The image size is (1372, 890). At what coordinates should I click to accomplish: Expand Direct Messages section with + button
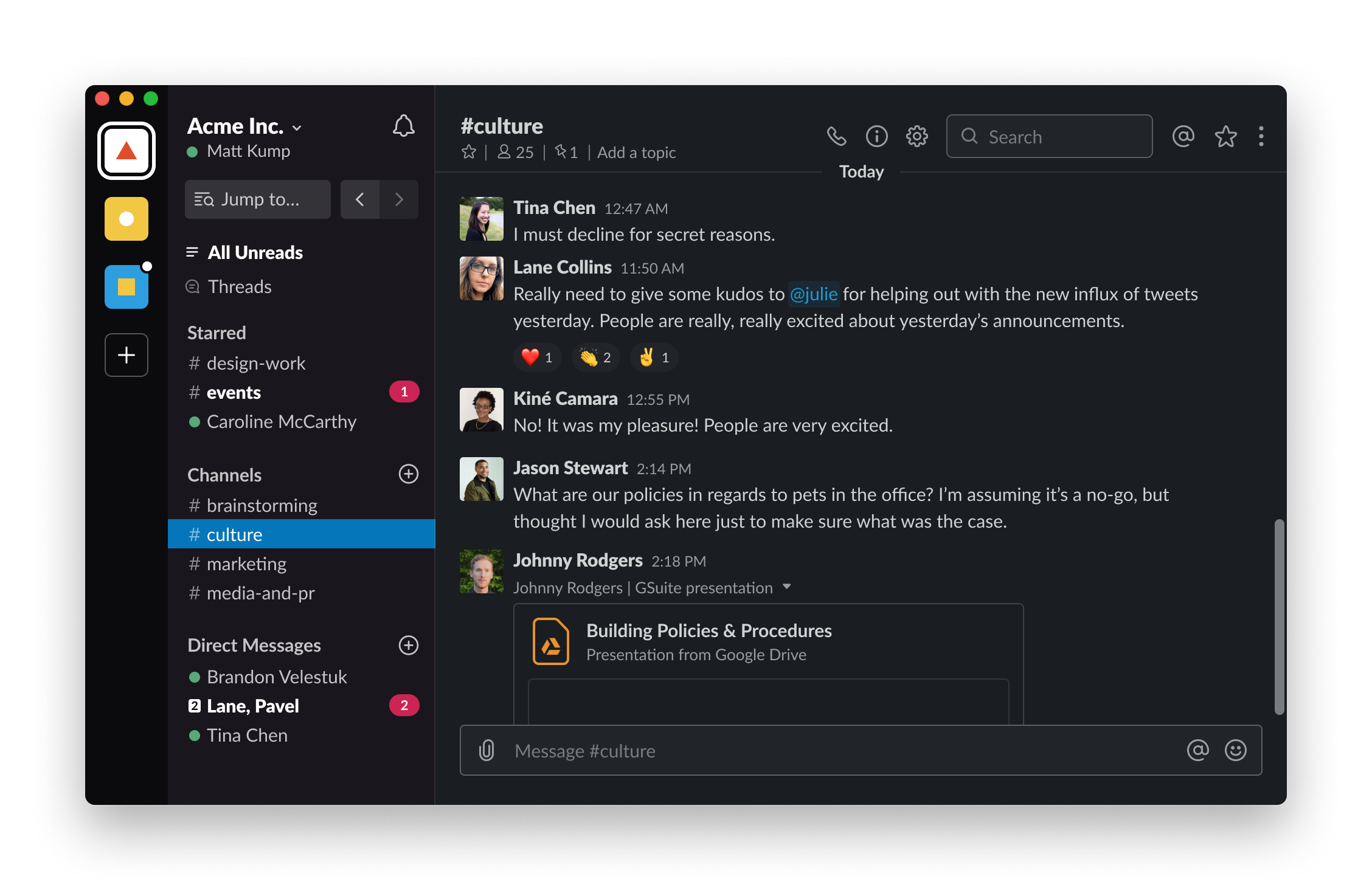[x=407, y=645]
